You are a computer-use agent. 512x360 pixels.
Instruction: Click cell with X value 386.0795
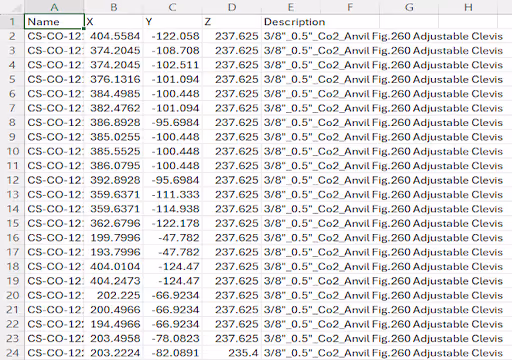tap(113, 166)
